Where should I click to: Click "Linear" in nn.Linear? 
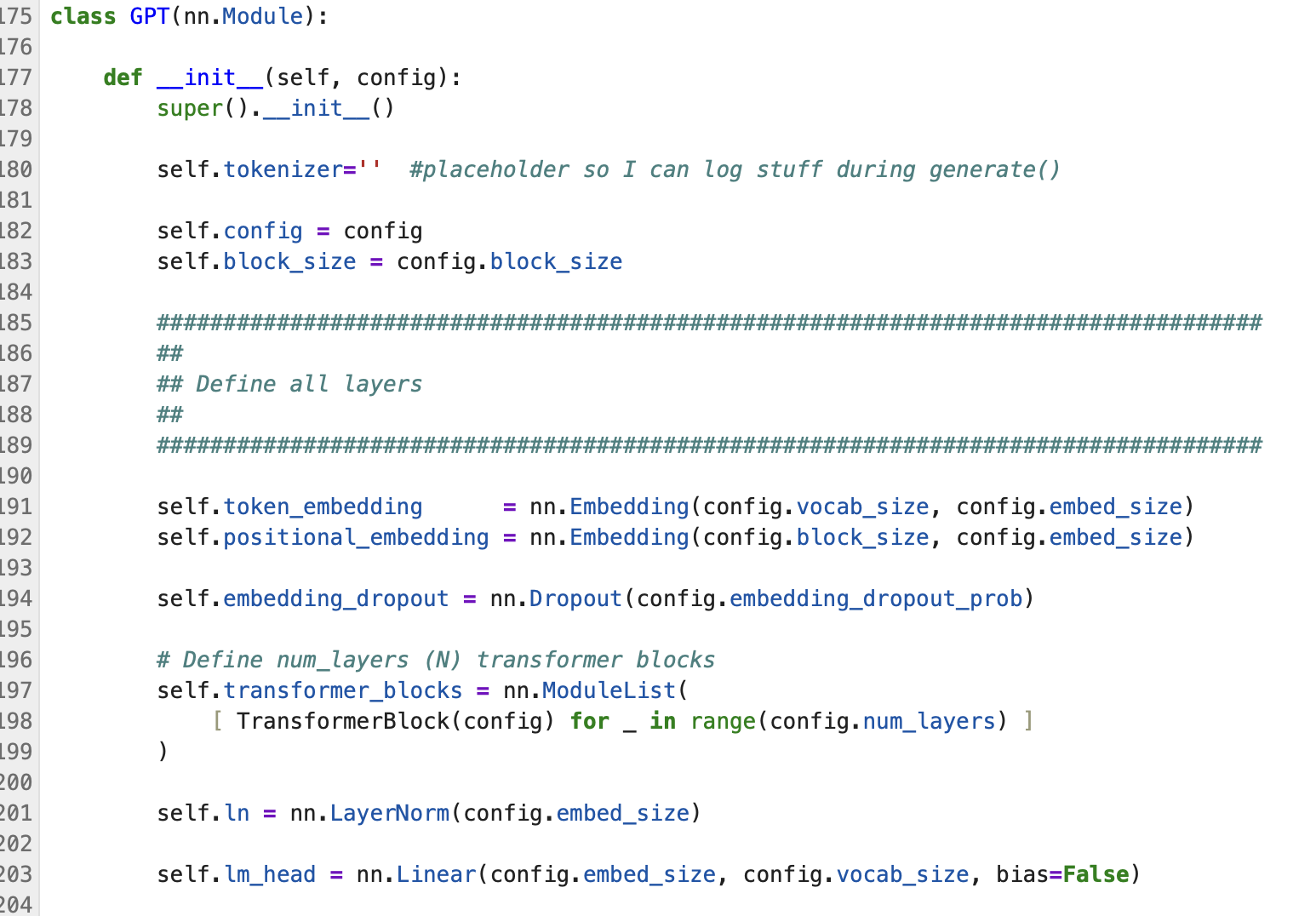point(436,874)
